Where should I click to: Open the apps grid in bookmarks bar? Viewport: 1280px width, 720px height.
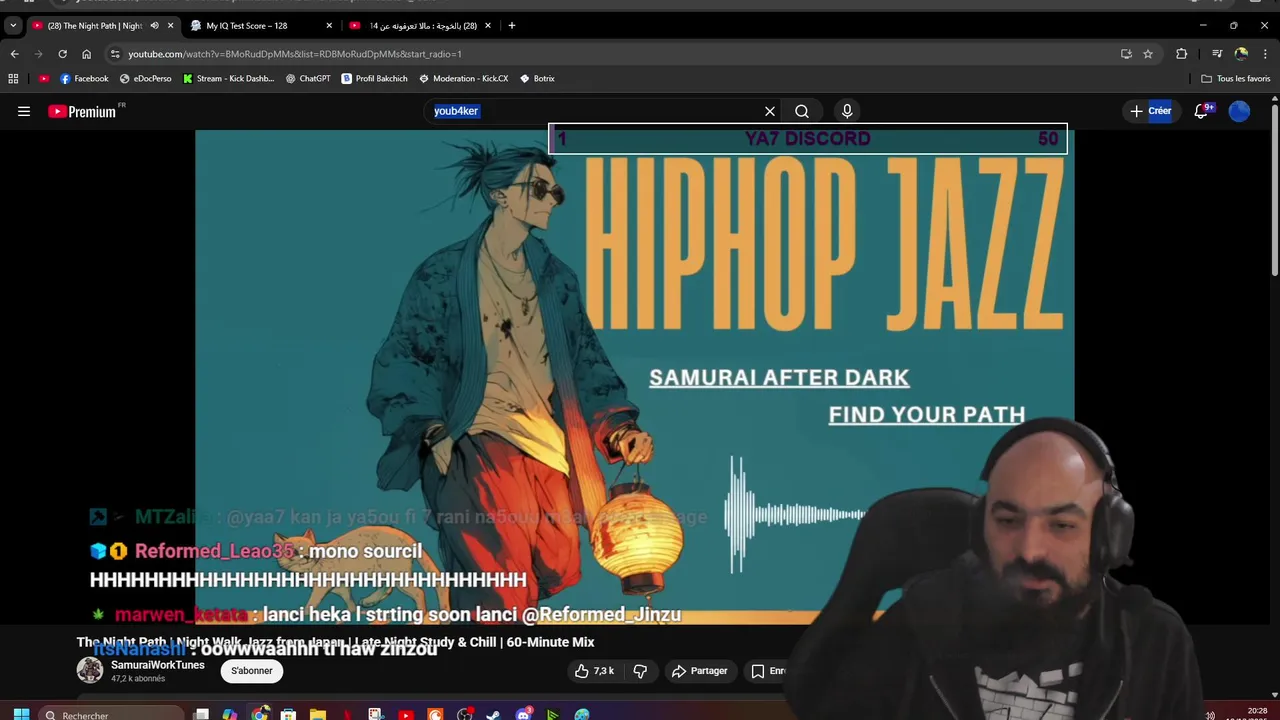pyautogui.click(x=13, y=78)
